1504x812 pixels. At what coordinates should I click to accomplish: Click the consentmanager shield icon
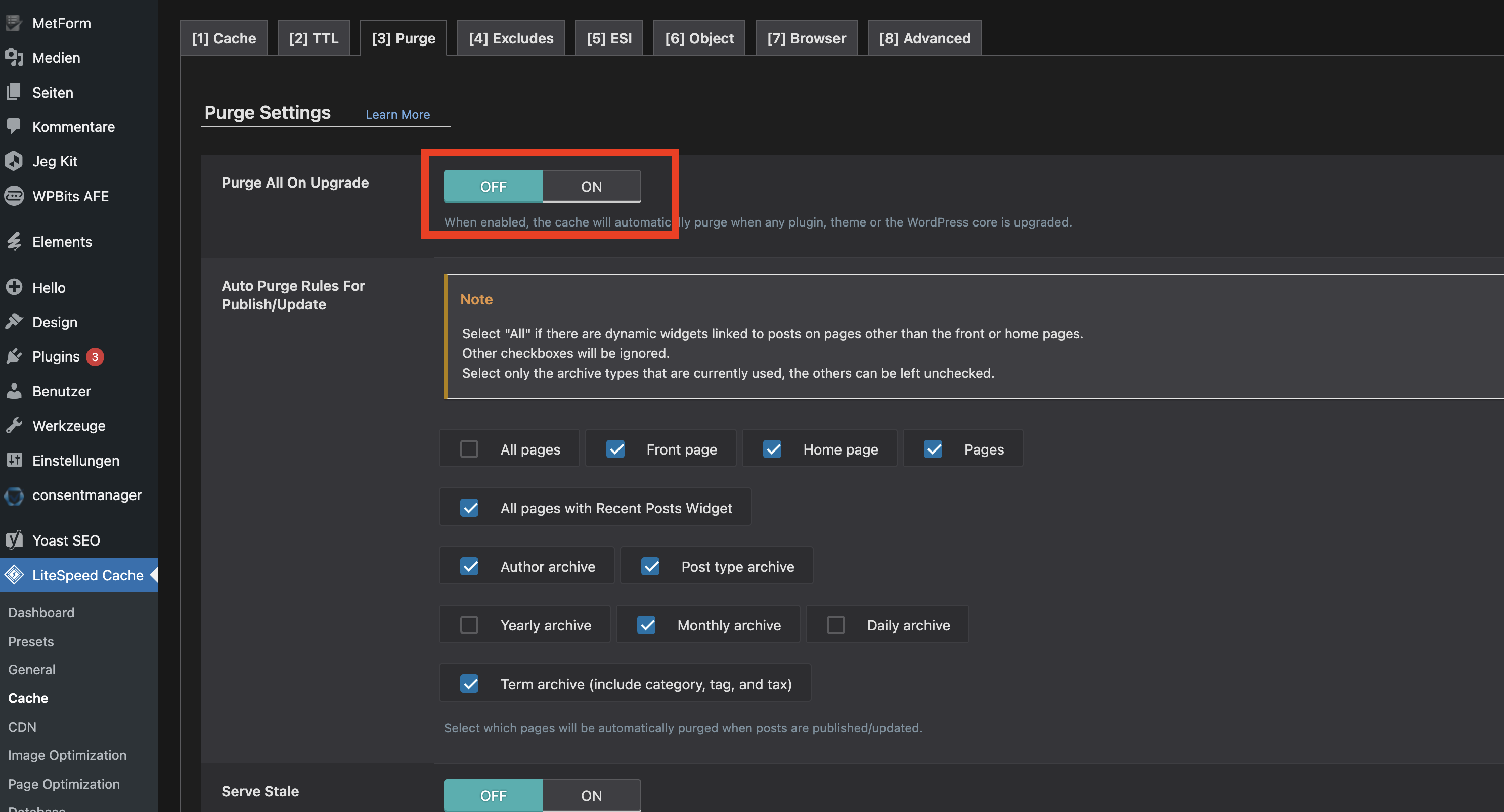tap(14, 495)
